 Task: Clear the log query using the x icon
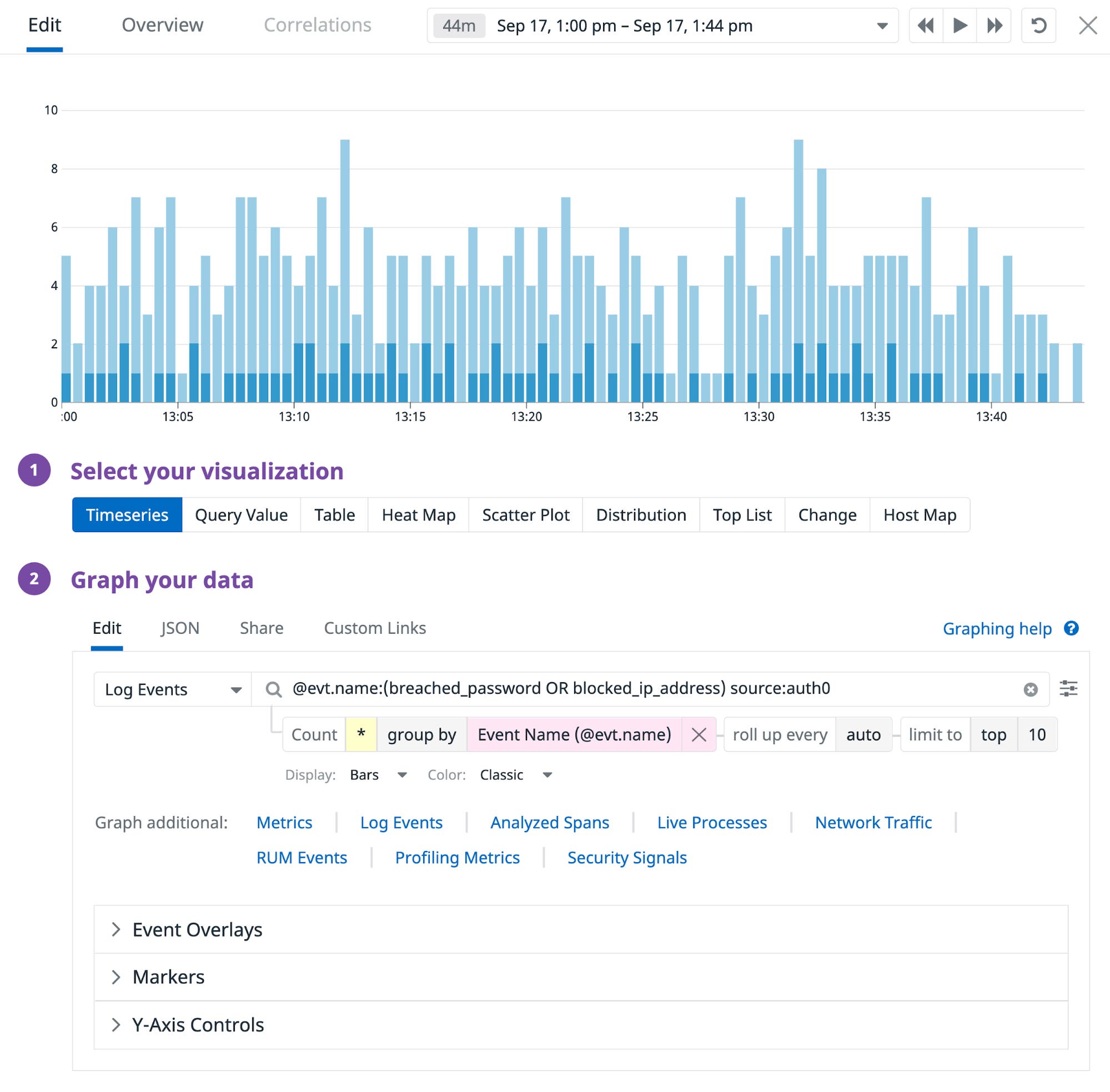[x=1030, y=689]
